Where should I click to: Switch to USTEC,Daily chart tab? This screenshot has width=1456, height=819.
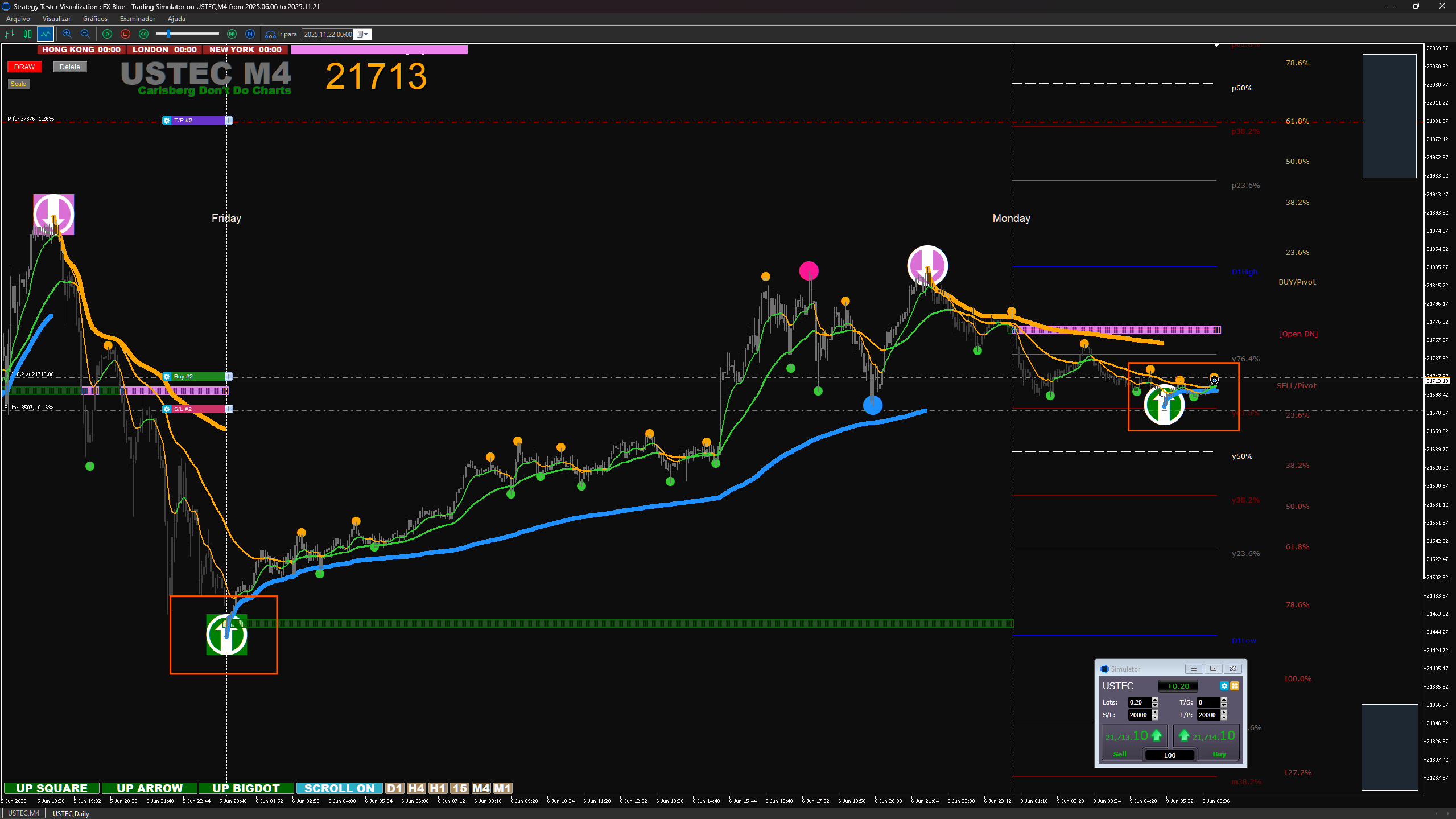coord(71,813)
